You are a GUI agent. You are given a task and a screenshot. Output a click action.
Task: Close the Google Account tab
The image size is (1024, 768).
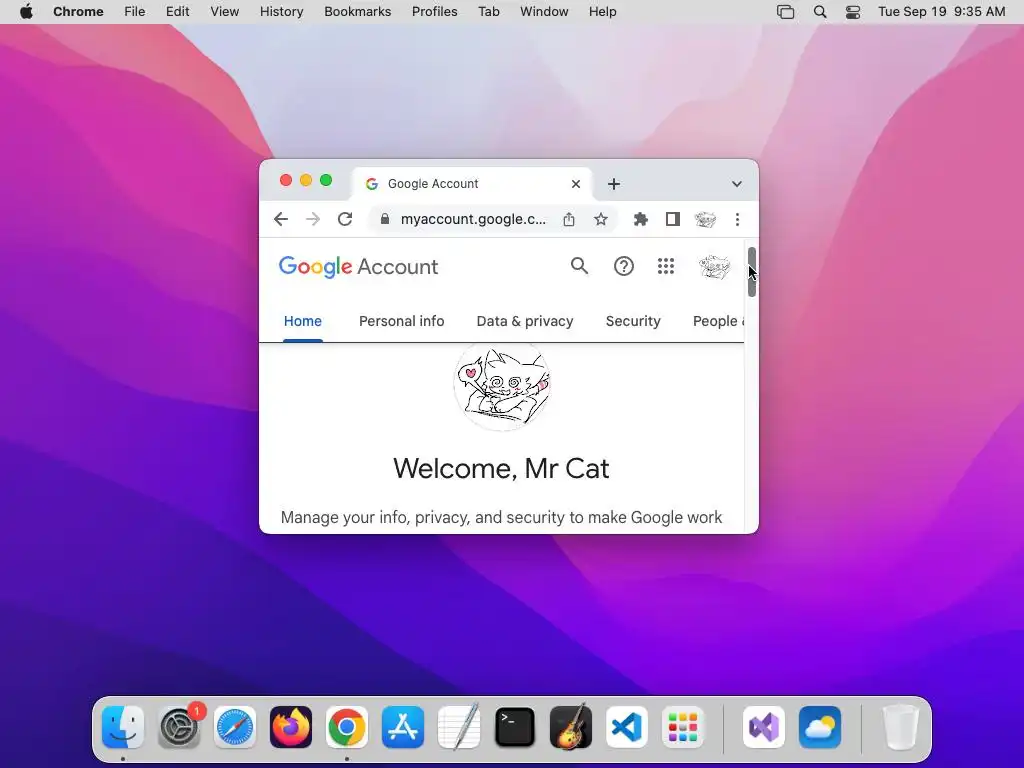pos(575,184)
